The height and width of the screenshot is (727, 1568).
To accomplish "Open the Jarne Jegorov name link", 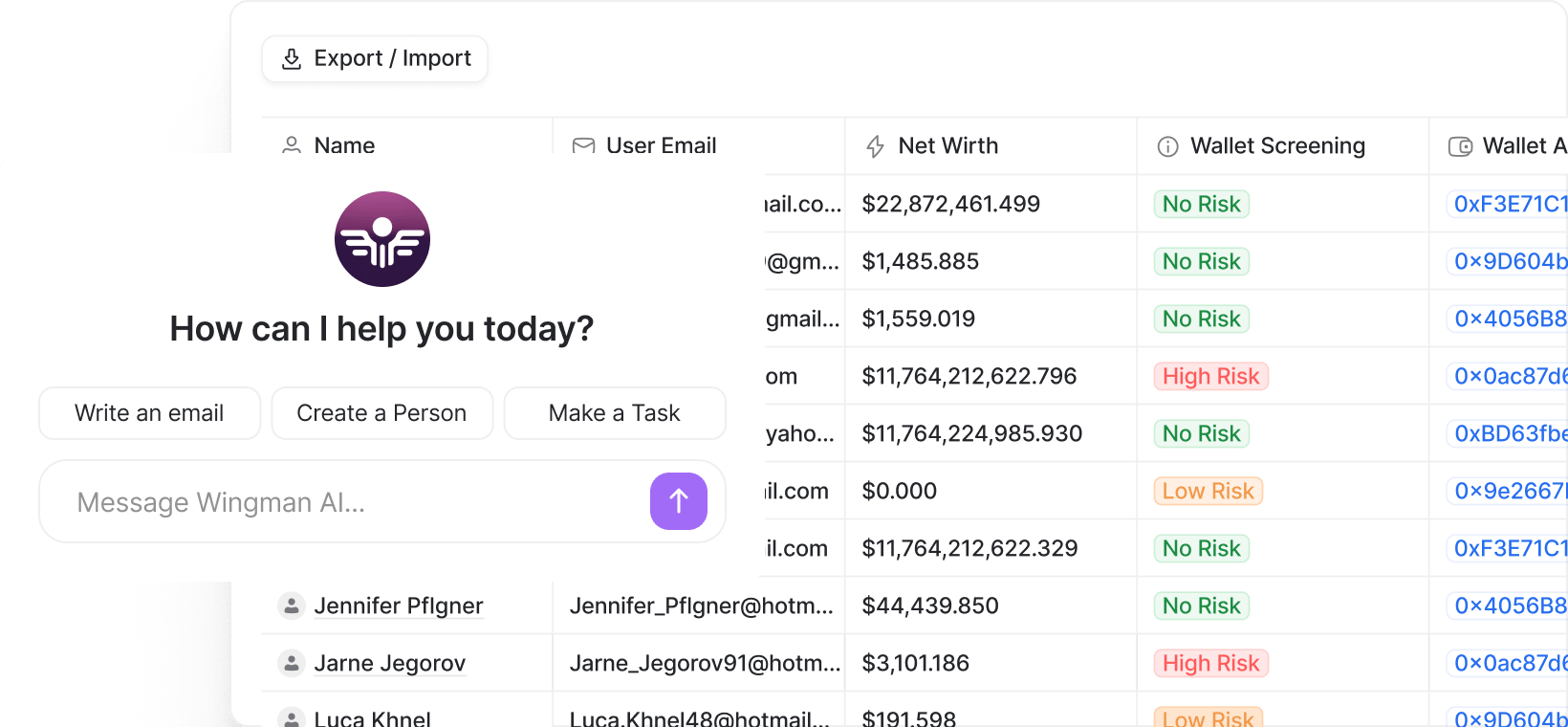I will point(389,663).
